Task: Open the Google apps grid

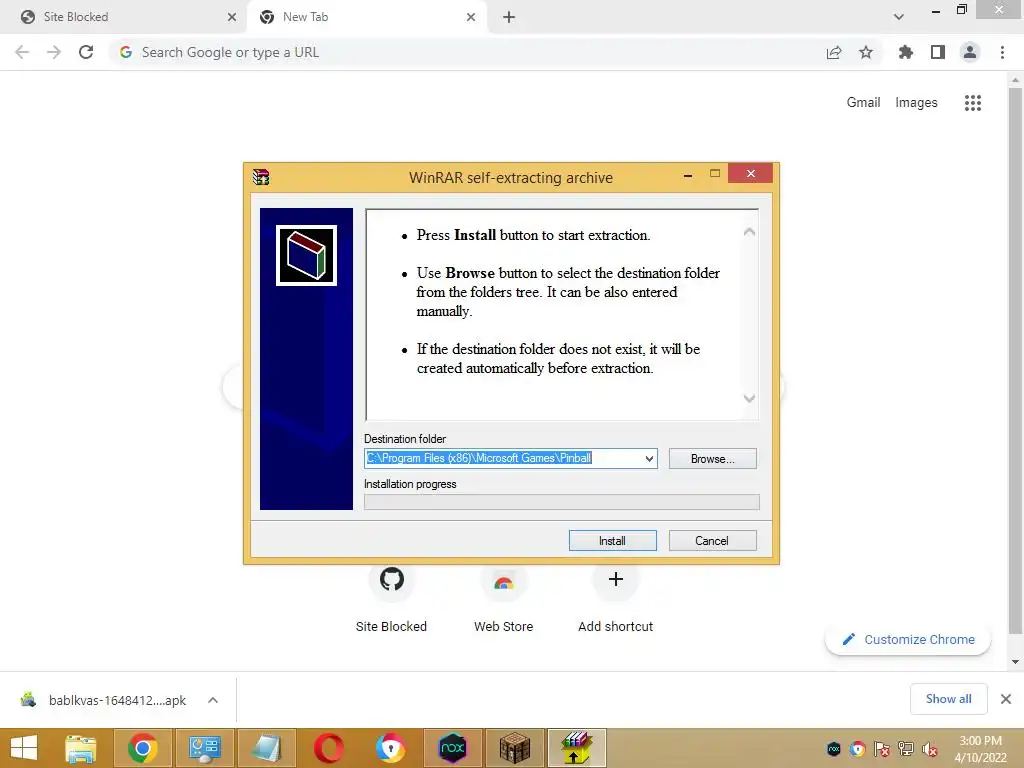Action: coord(973,103)
